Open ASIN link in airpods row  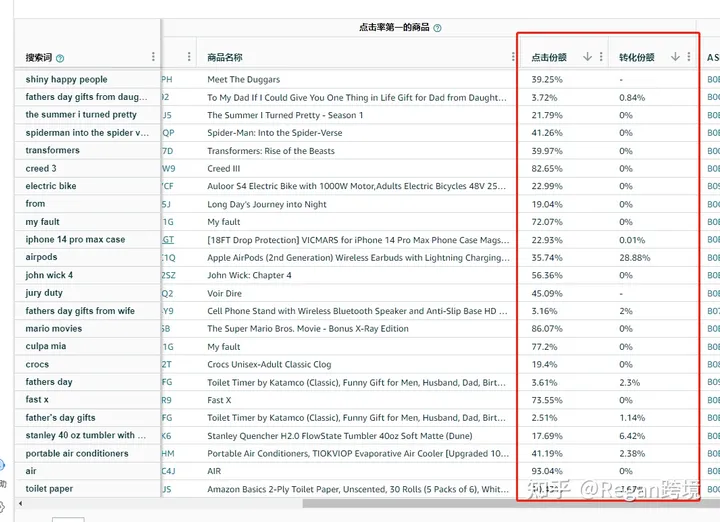[168, 258]
